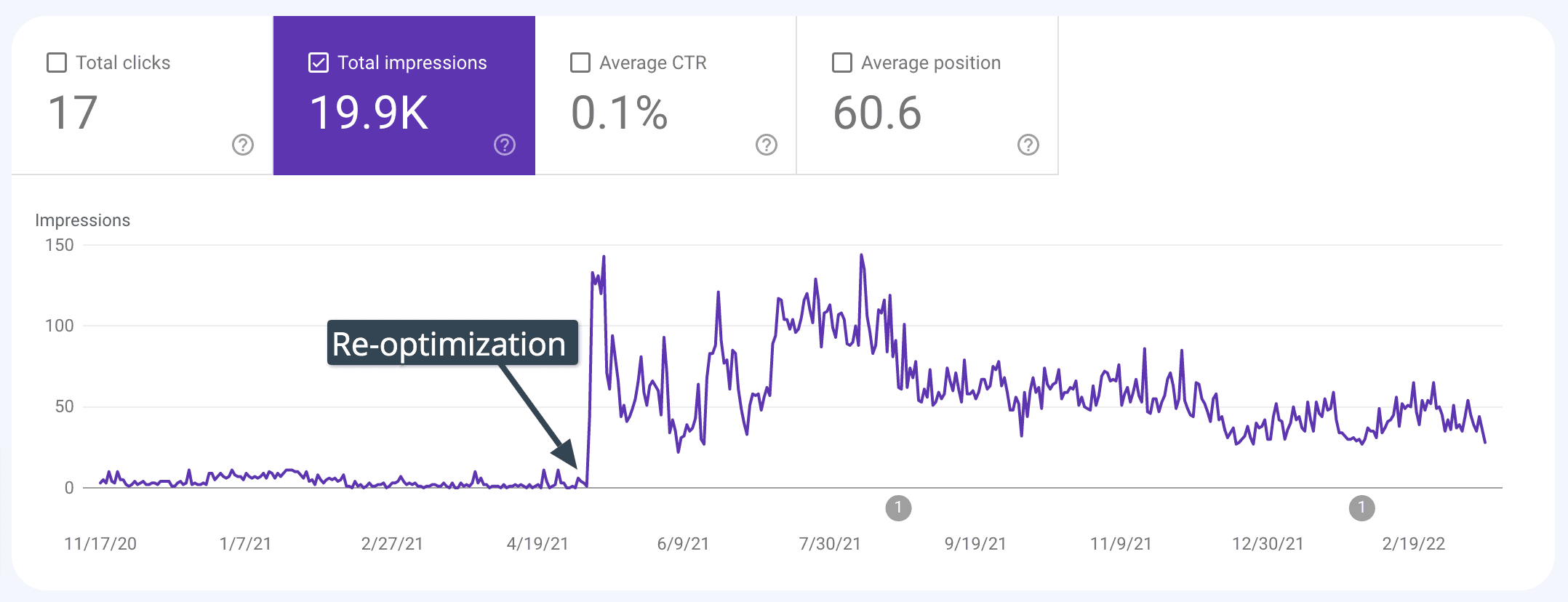This screenshot has height=602, width=1568.
Task: Open help icon in Average CTR card
Action: 767,145
